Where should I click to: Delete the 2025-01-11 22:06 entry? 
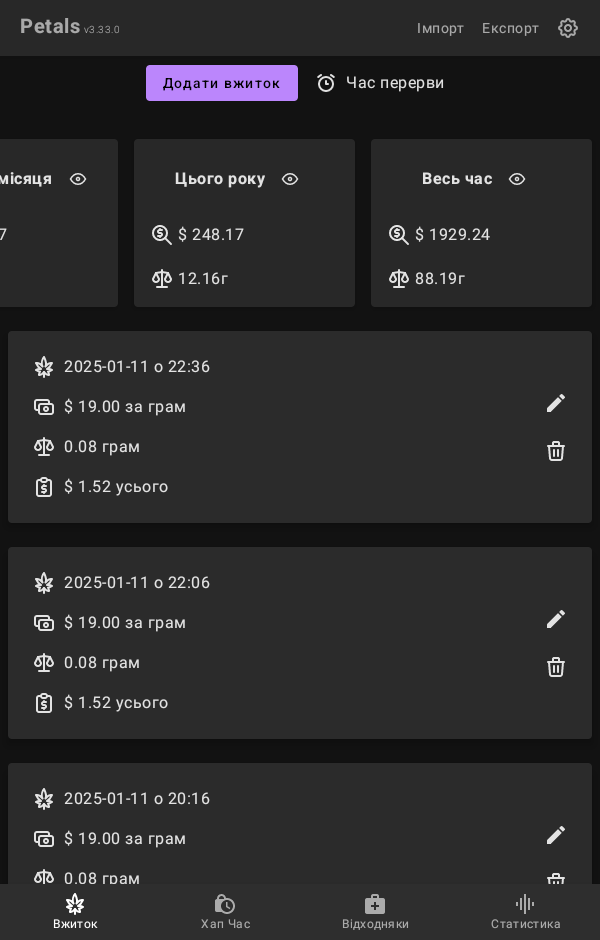click(x=556, y=667)
